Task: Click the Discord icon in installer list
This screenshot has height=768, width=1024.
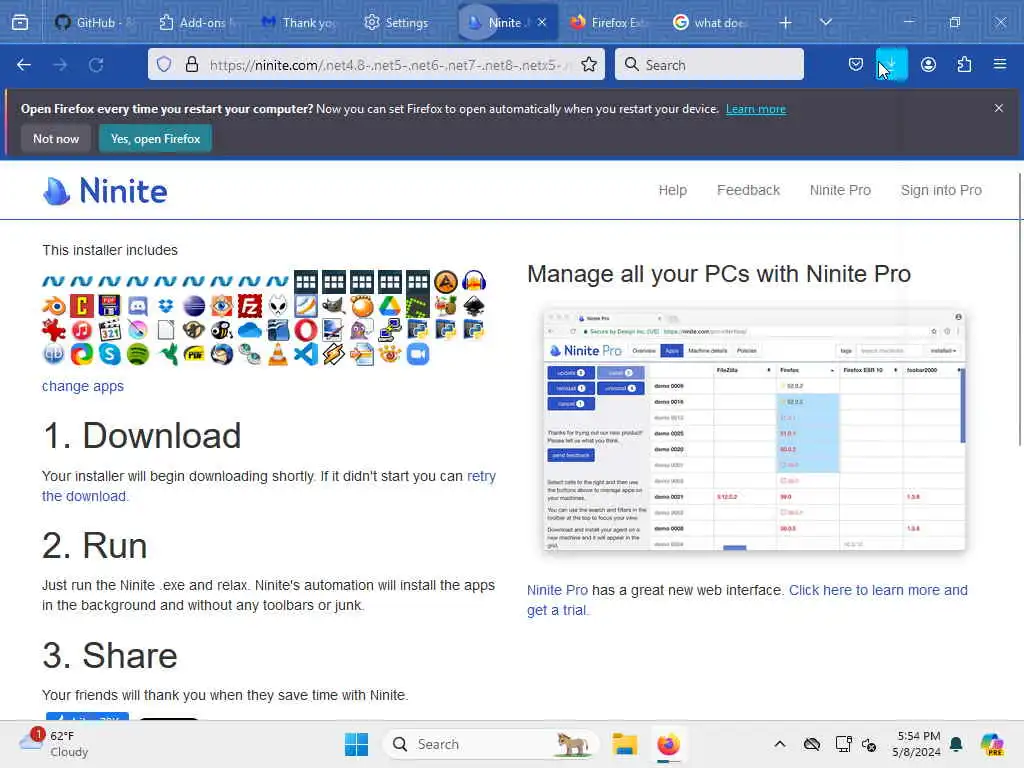Action: pyautogui.click(x=138, y=306)
